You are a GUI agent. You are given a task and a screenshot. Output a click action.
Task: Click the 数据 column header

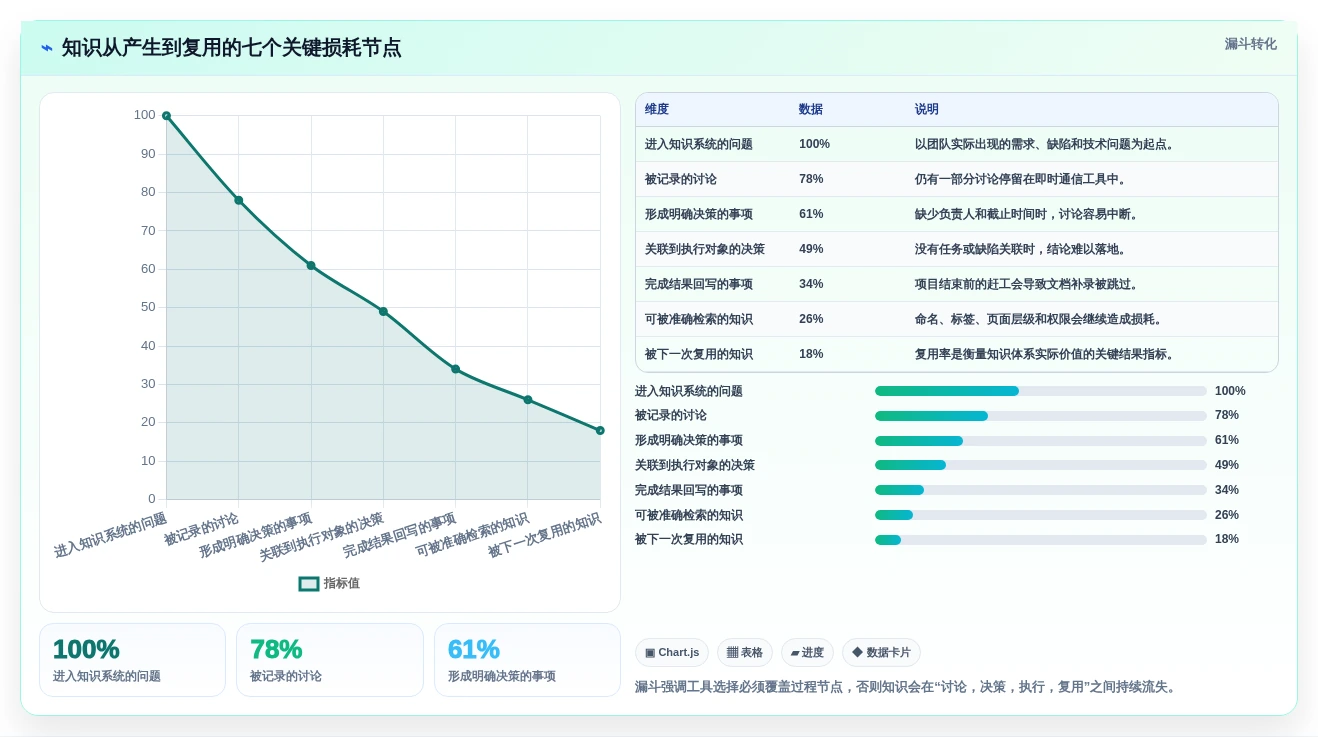811,110
